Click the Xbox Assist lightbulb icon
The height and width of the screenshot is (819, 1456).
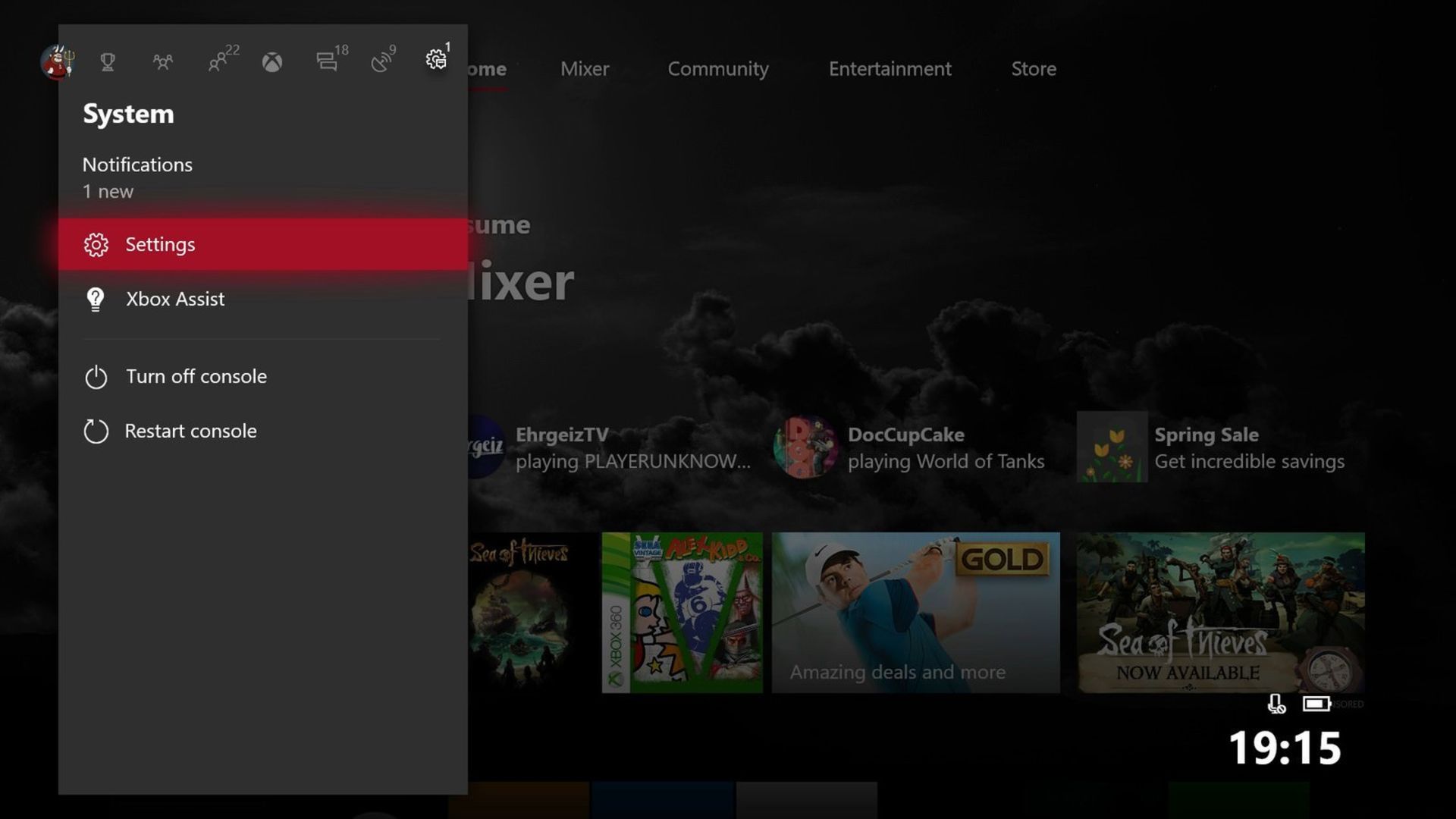96,300
